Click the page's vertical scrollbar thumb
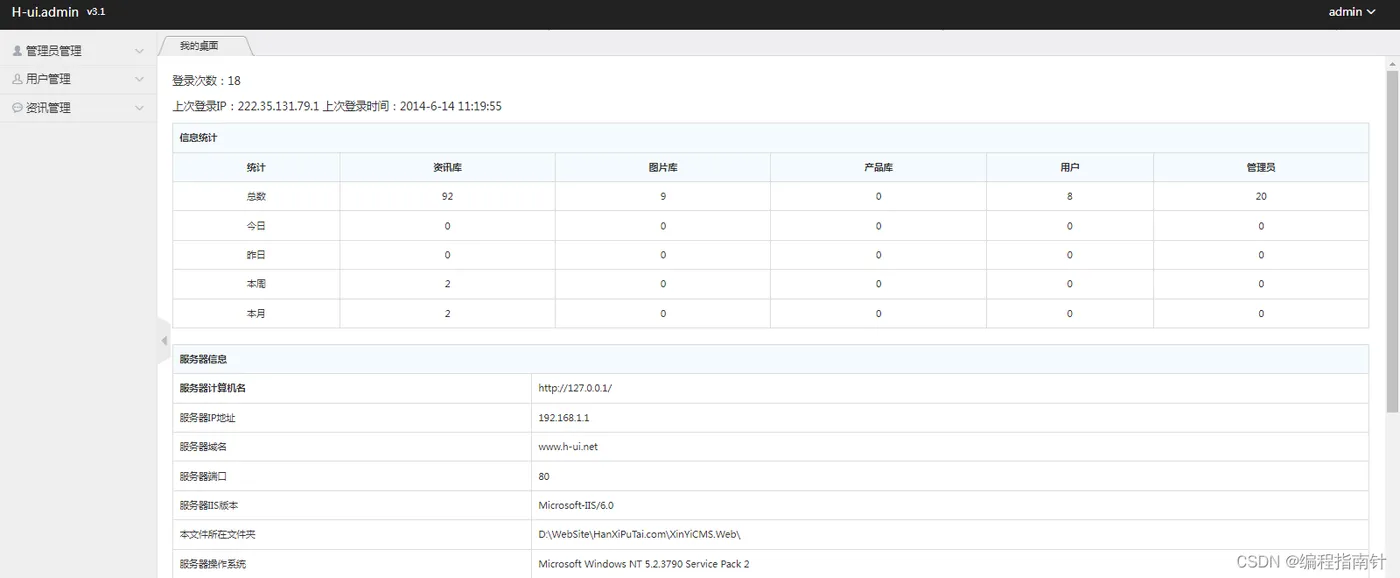 [x=1392, y=240]
